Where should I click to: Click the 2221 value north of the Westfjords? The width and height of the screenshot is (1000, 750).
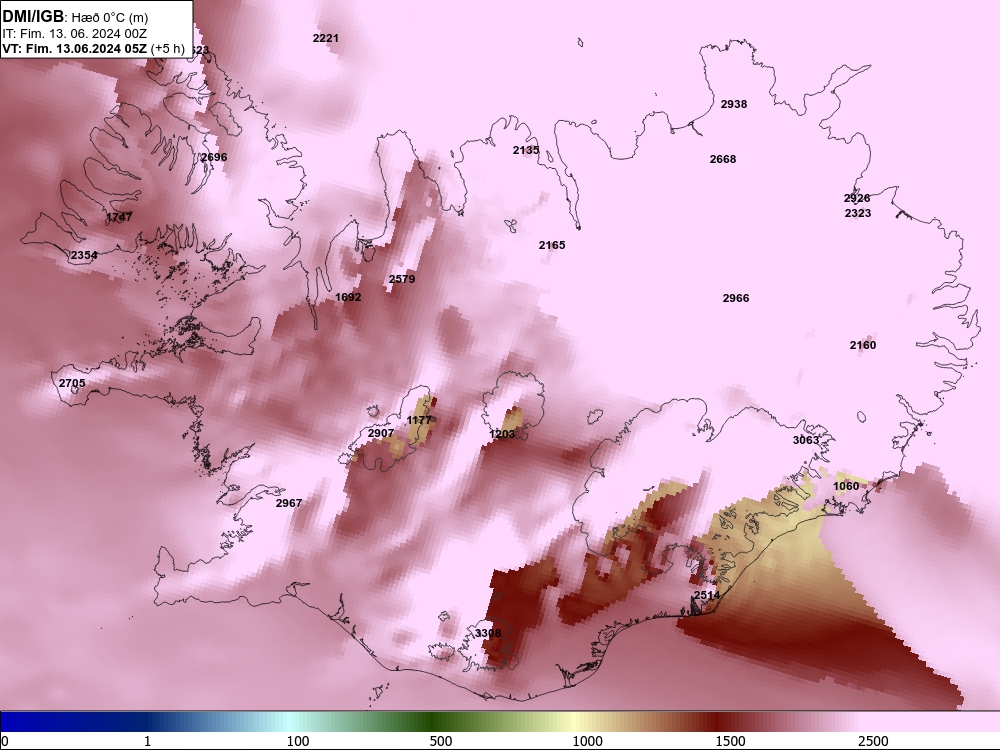[326, 38]
